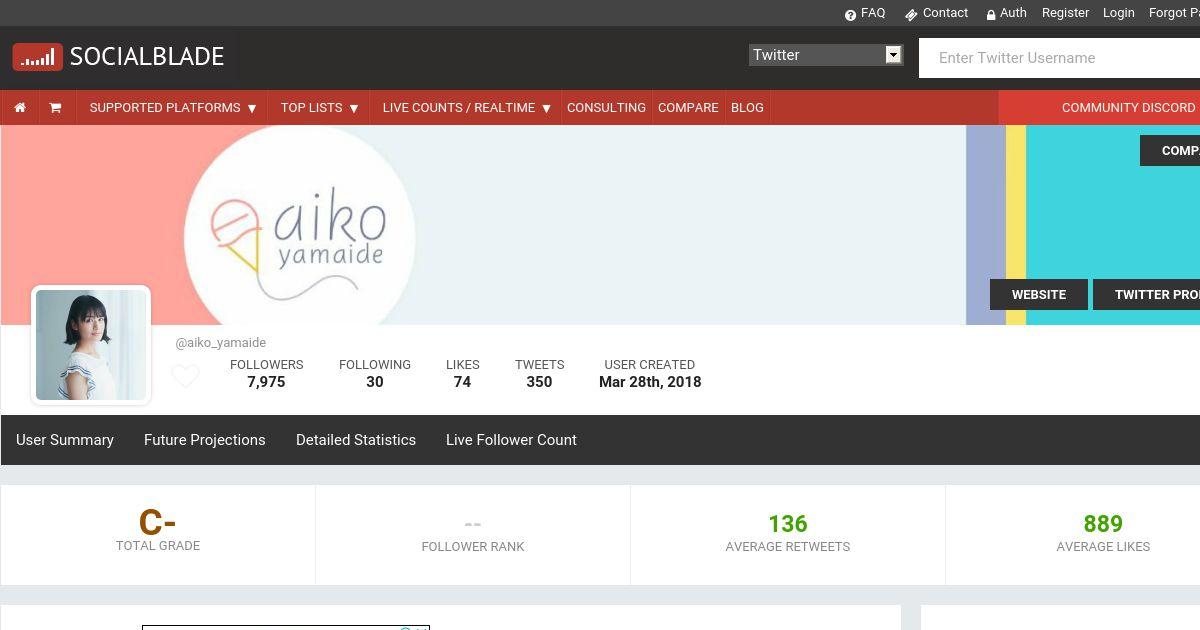
Task: Switch to the Detailed Statistics tab
Action: (356, 440)
